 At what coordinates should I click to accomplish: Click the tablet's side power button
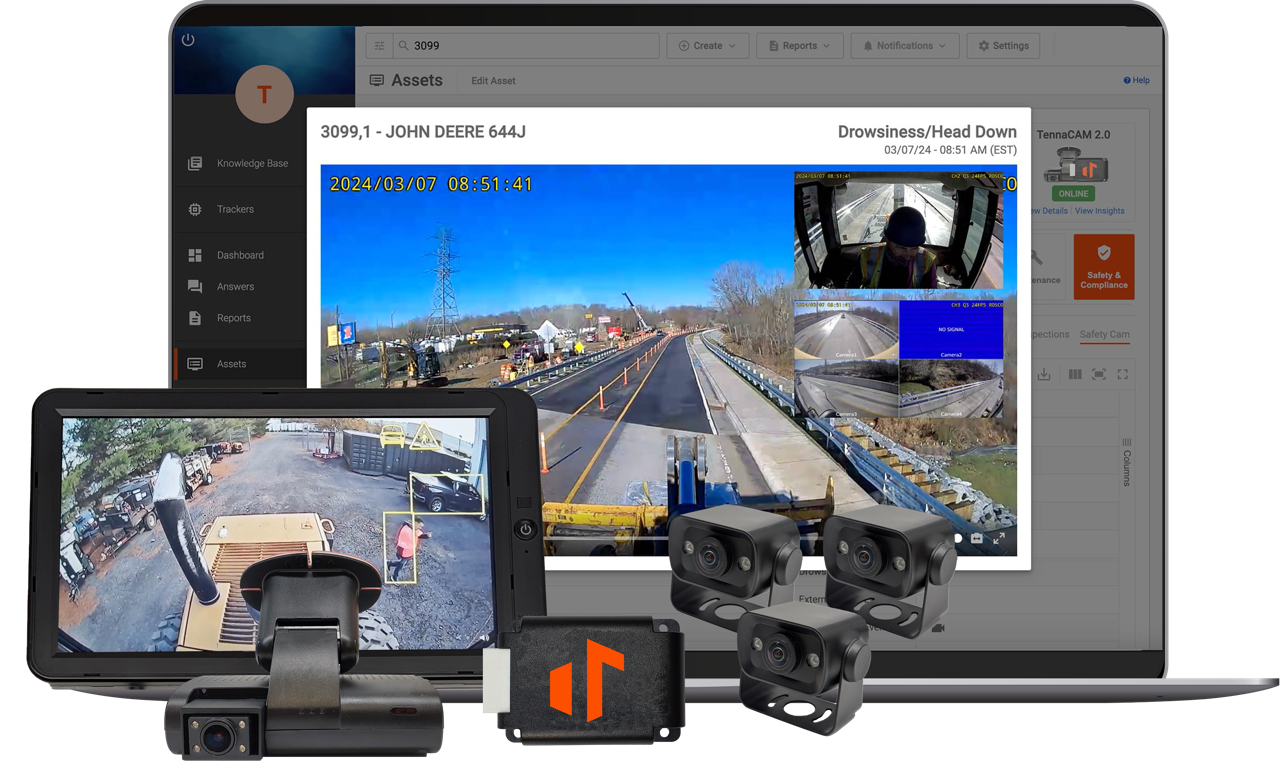click(525, 530)
